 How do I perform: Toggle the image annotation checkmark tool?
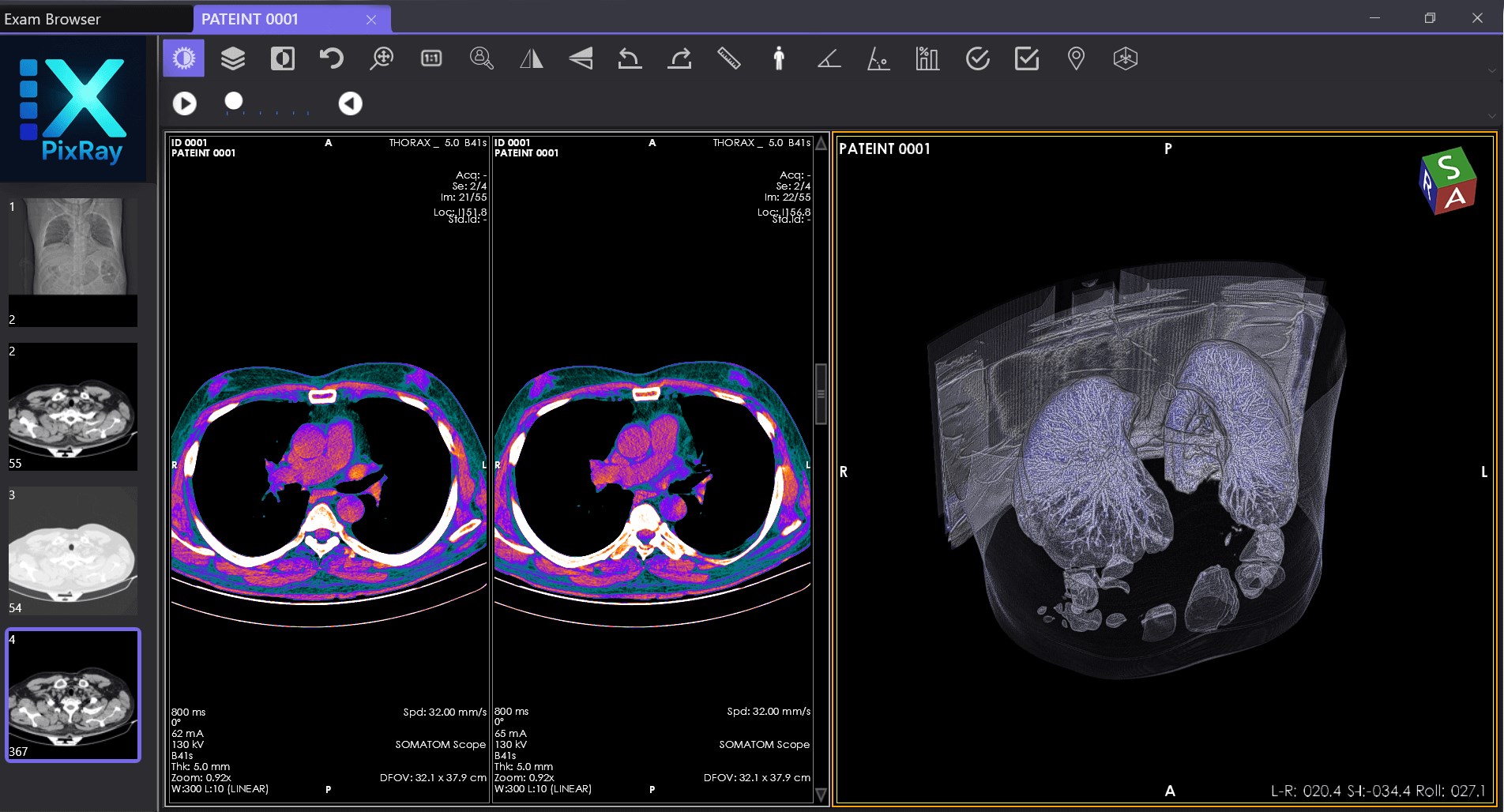tap(1025, 58)
